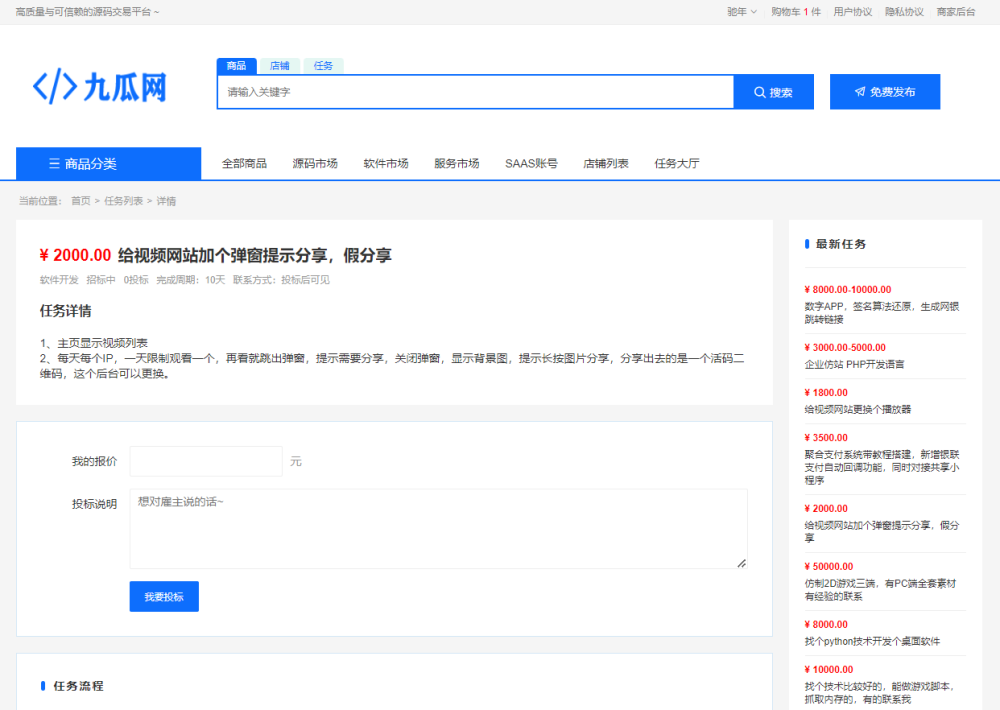Grab the 投标说明 textarea resize handle

pos(742,564)
